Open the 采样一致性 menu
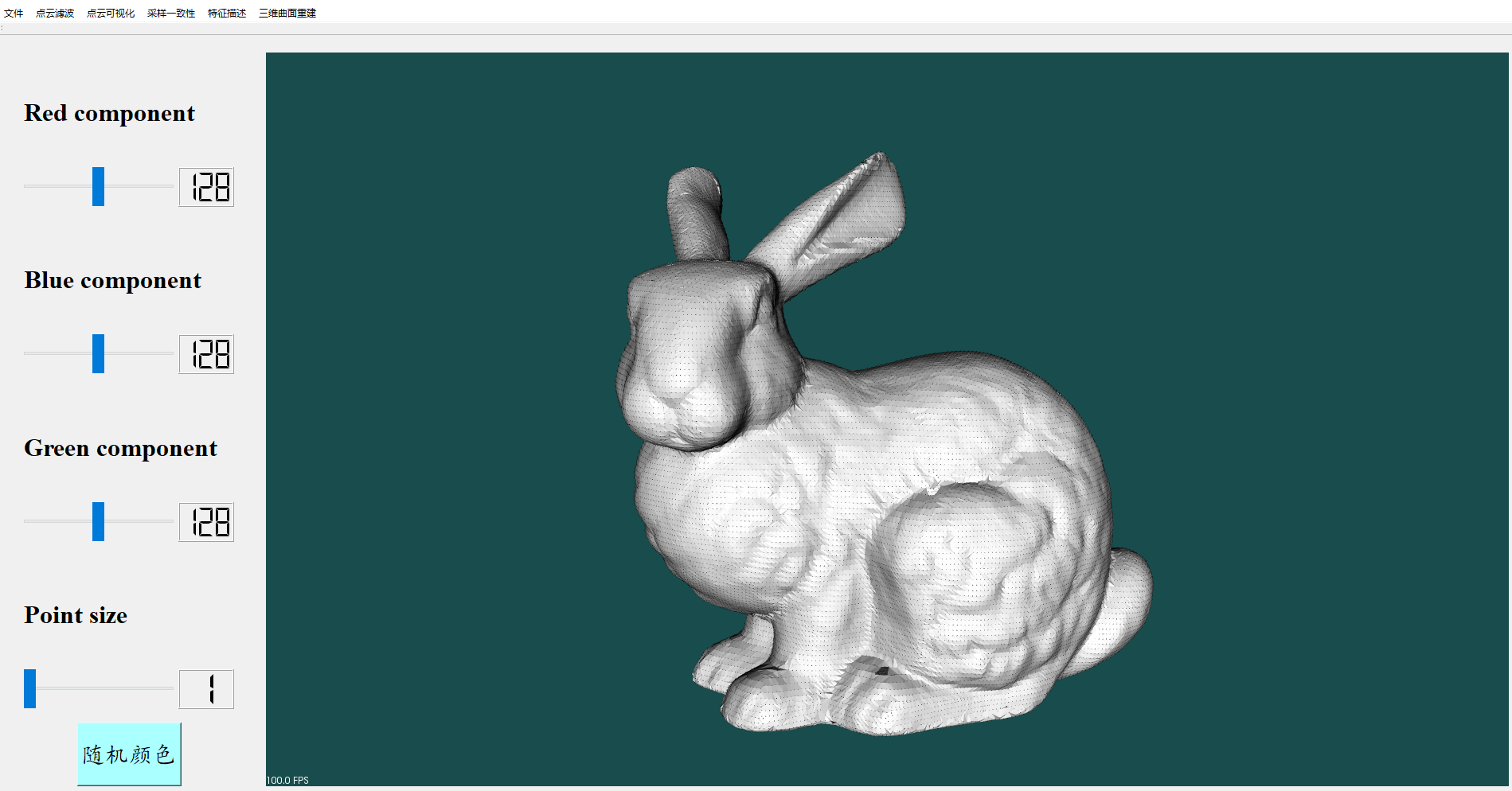 tap(171, 13)
